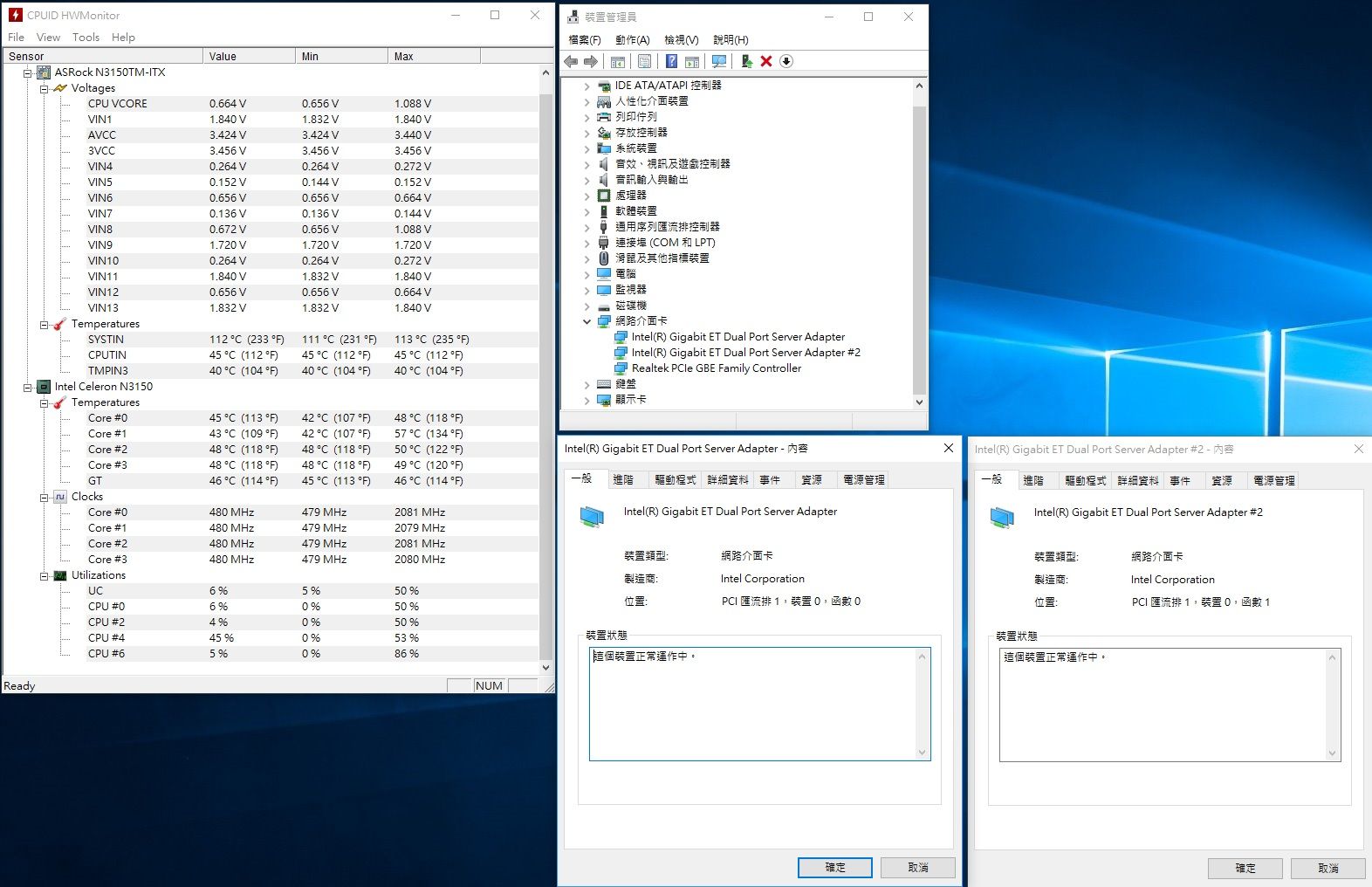Collapse the ASRock N3150TM-ITX node in HWMonitor
This screenshot has height=887, width=1372.
coord(28,72)
